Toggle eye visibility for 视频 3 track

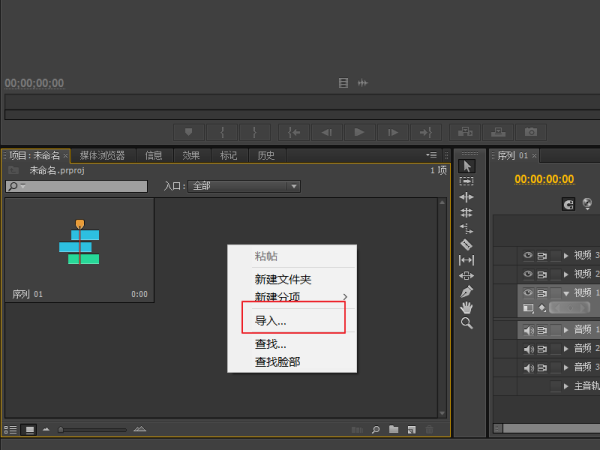(528, 256)
